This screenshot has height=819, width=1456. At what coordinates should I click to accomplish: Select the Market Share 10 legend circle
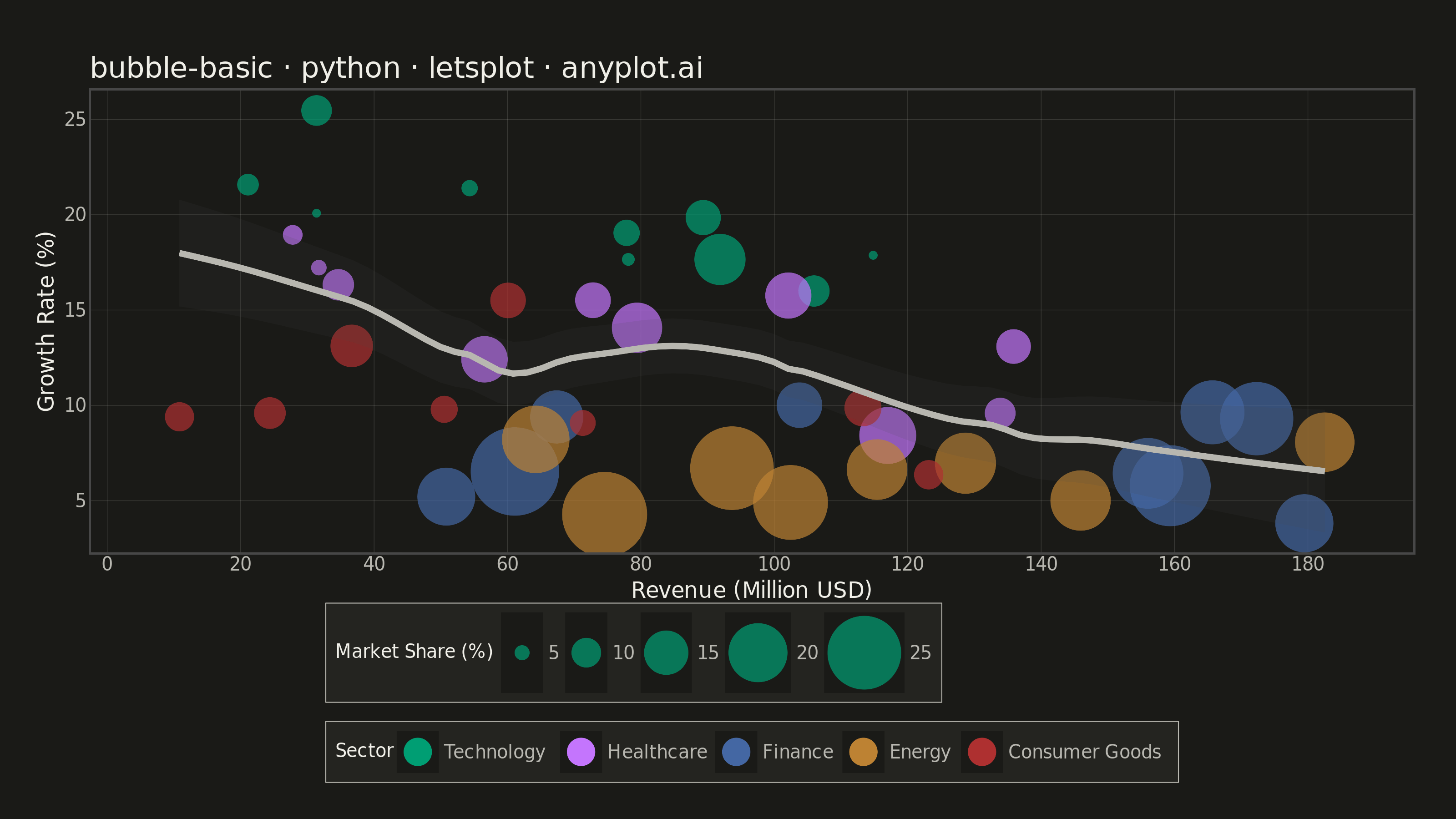point(586,653)
